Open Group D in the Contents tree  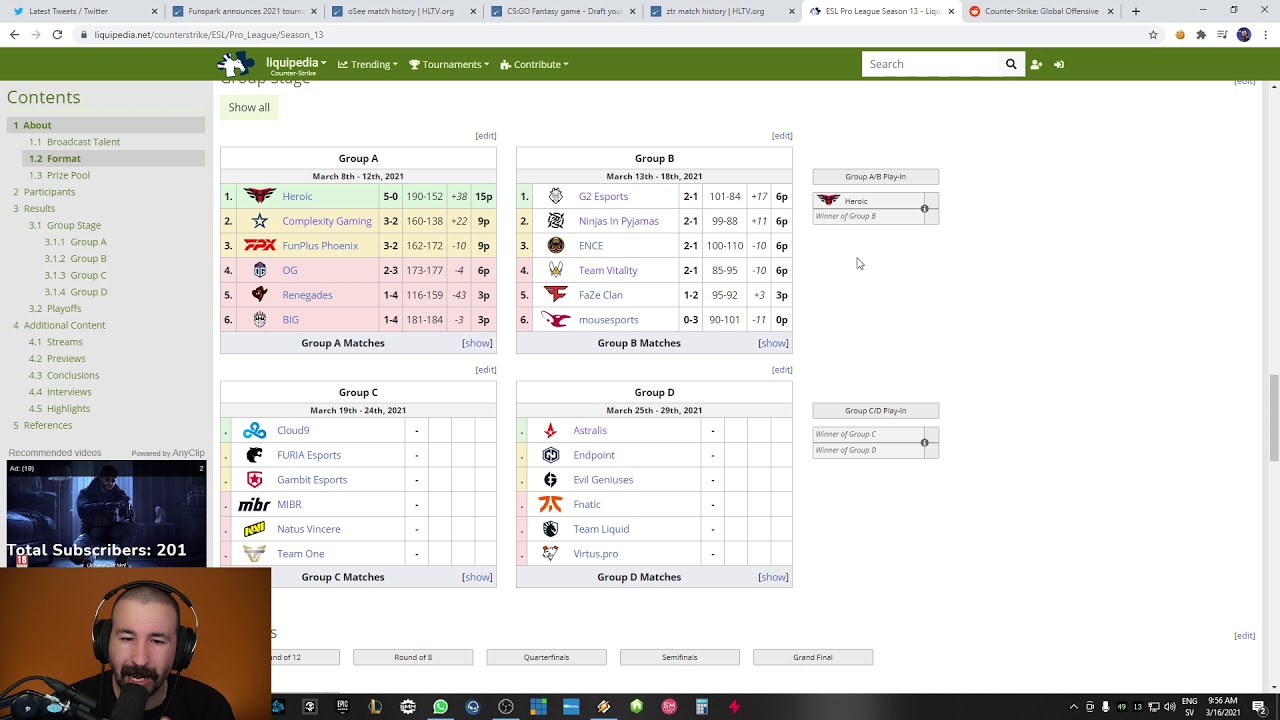88,292
